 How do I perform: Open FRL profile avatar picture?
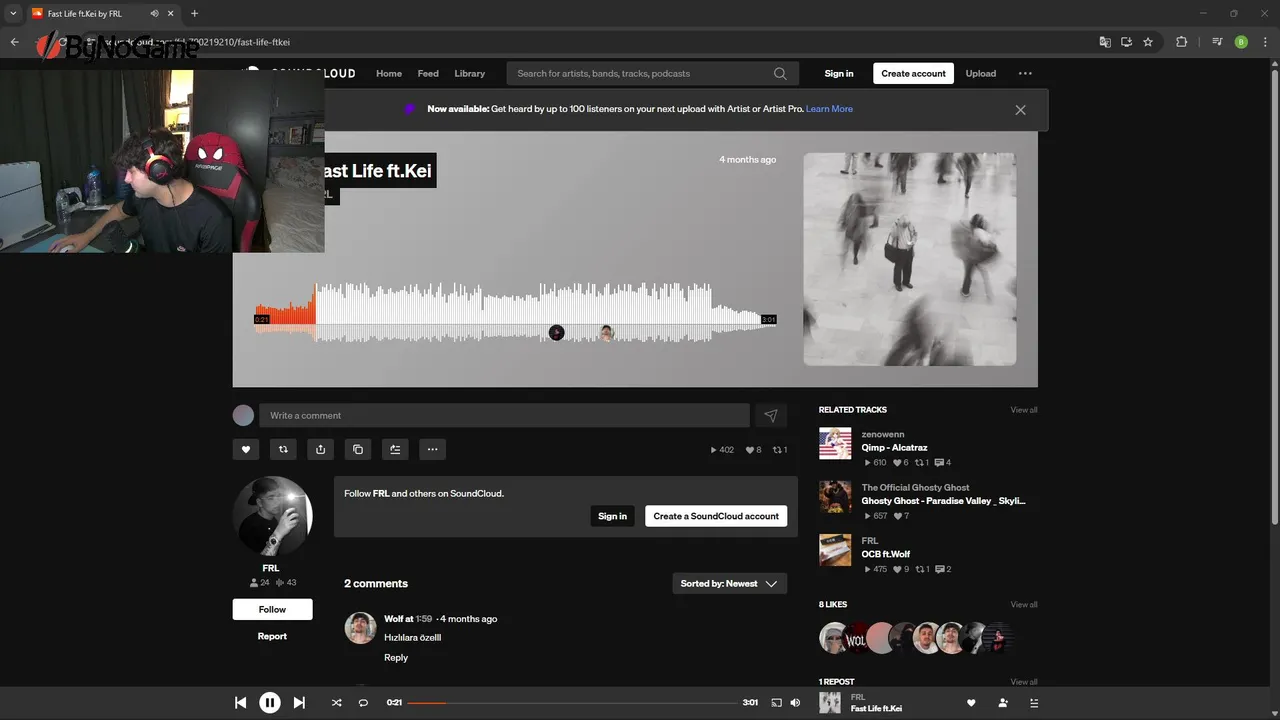coord(272,516)
